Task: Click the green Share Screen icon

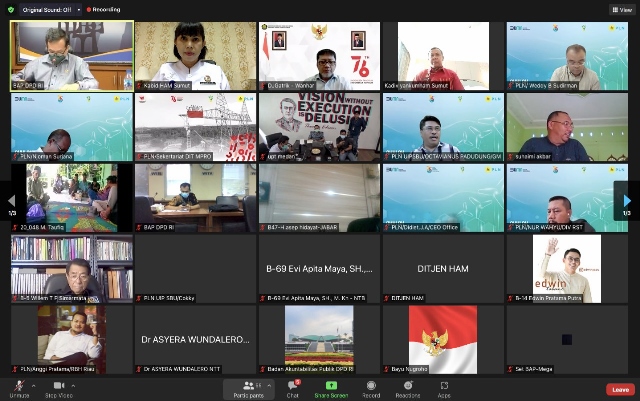Action: coord(331,387)
